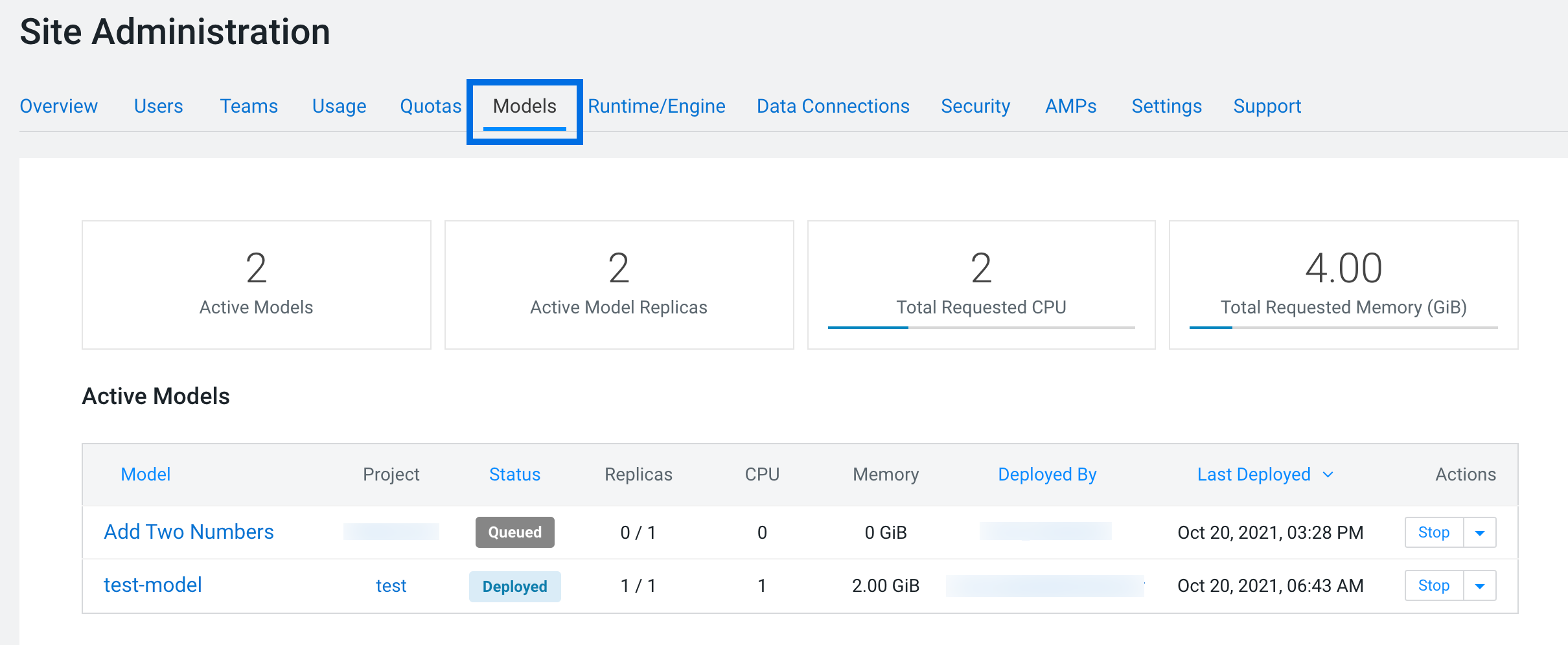Open the Usage tab
Image resolution: width=1568 pixels, height=645 pixels.
(339, 106)
